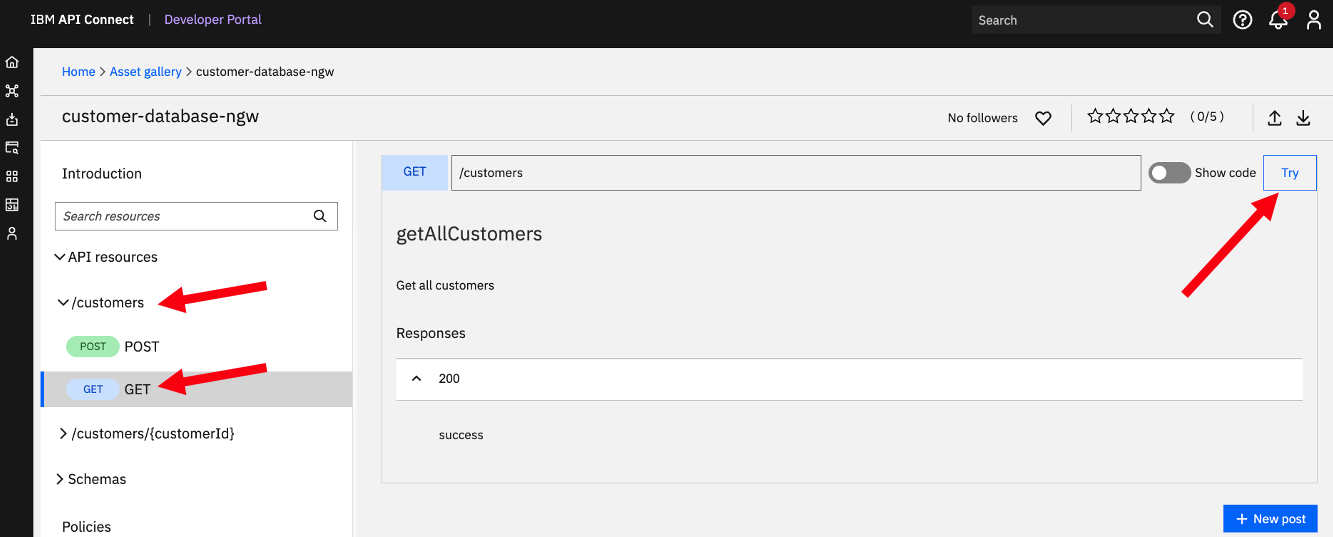Click the New post button

coord(1270,519)
